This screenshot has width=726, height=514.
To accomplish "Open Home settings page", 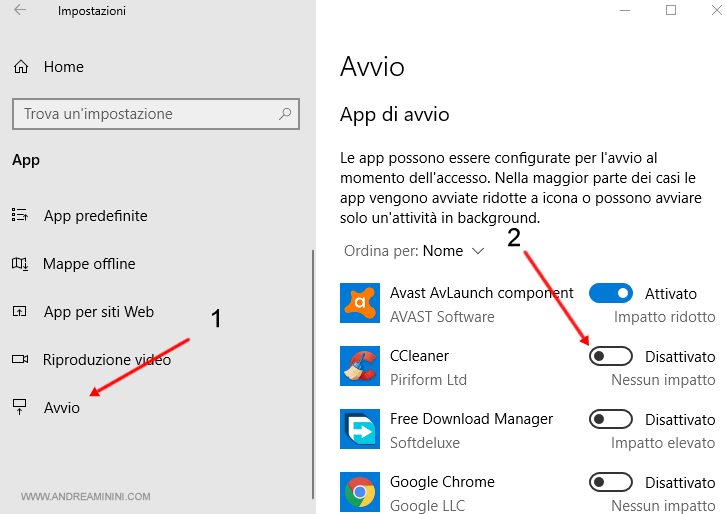I will (64, 67).
